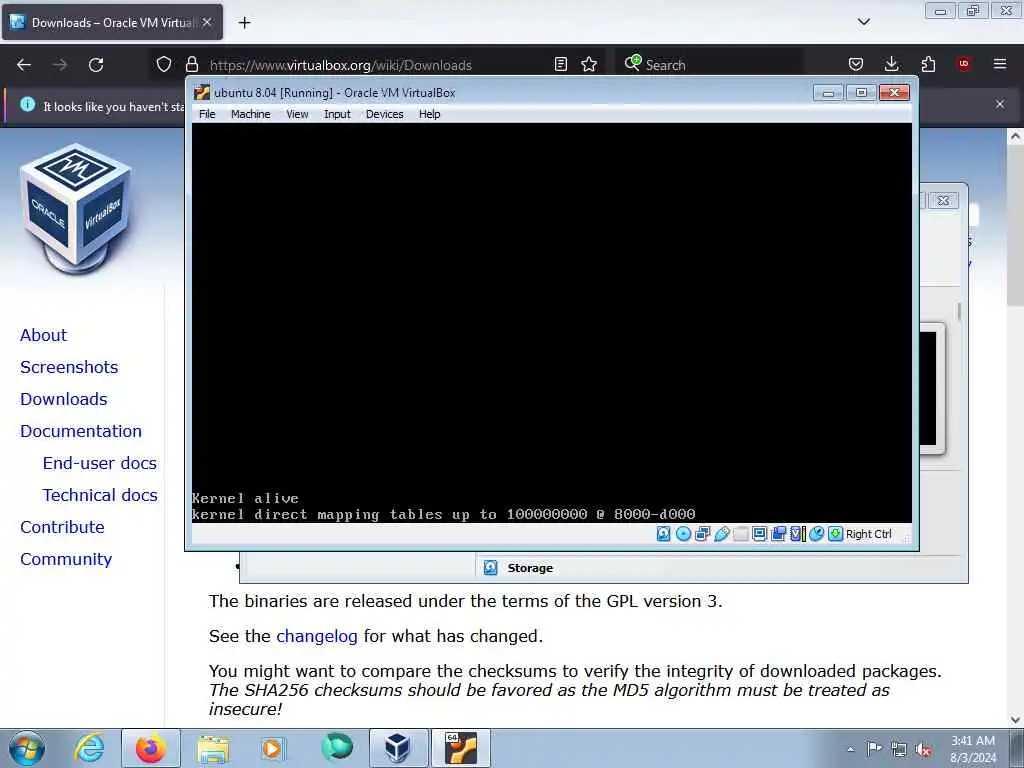
Task: Open the tracking protection shield icon
Action: [164, 65]
